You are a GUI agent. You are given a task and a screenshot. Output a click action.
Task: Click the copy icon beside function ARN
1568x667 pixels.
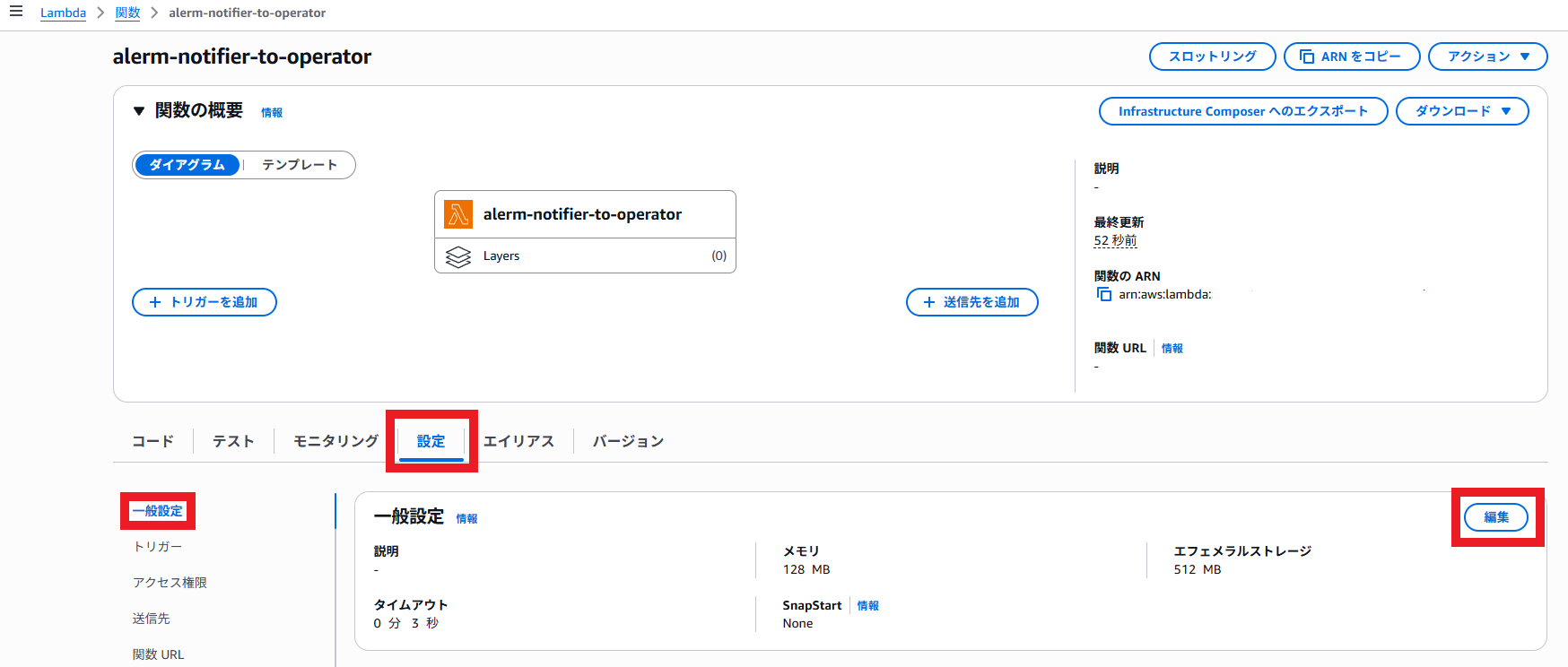[1104, 294]
